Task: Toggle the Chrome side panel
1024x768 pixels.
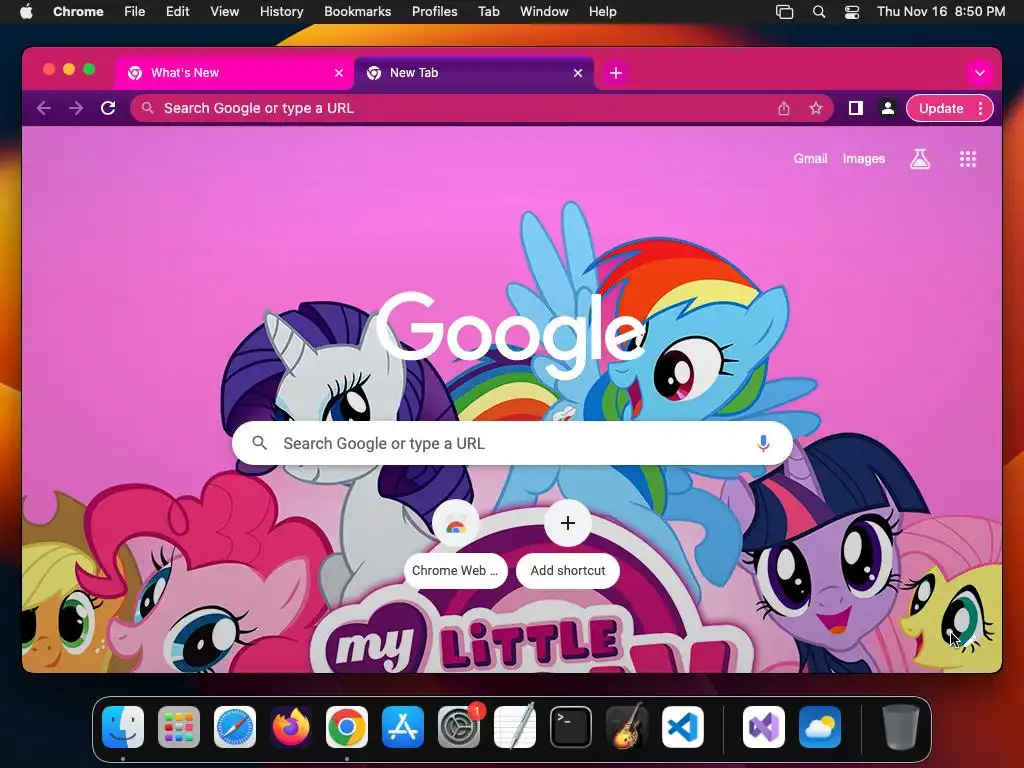Action: (x=856, y=108)
